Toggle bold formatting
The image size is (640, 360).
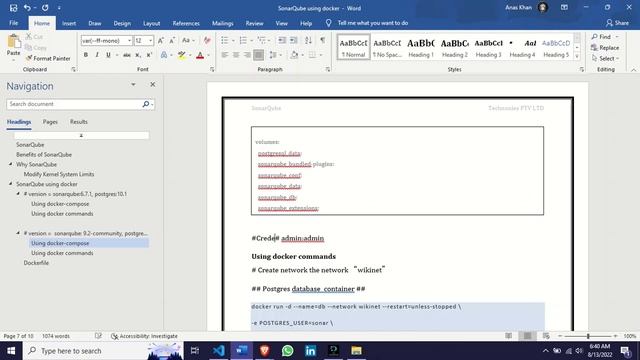point(86,55)
